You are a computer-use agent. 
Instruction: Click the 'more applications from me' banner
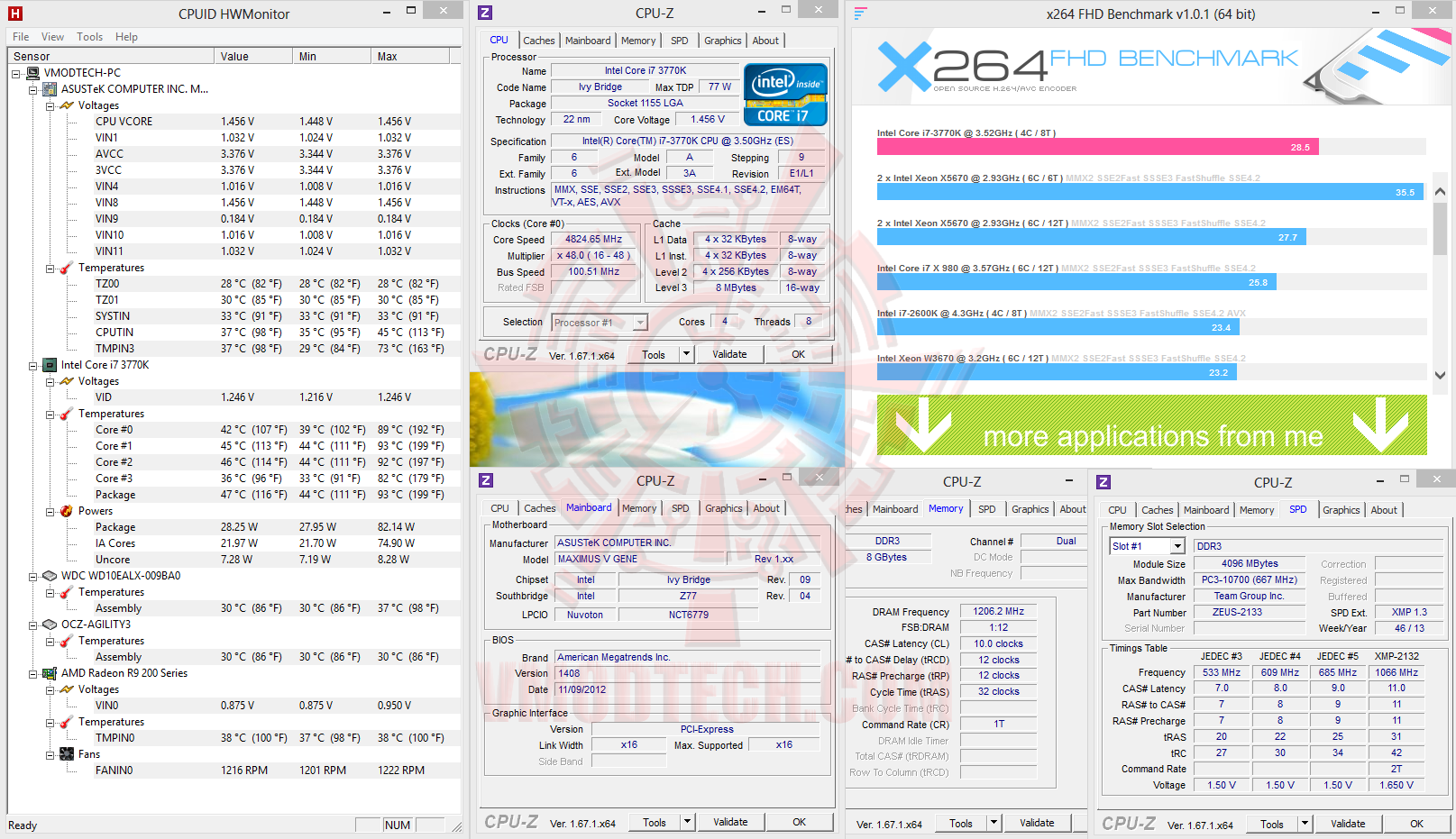(x=1152, y=424)
